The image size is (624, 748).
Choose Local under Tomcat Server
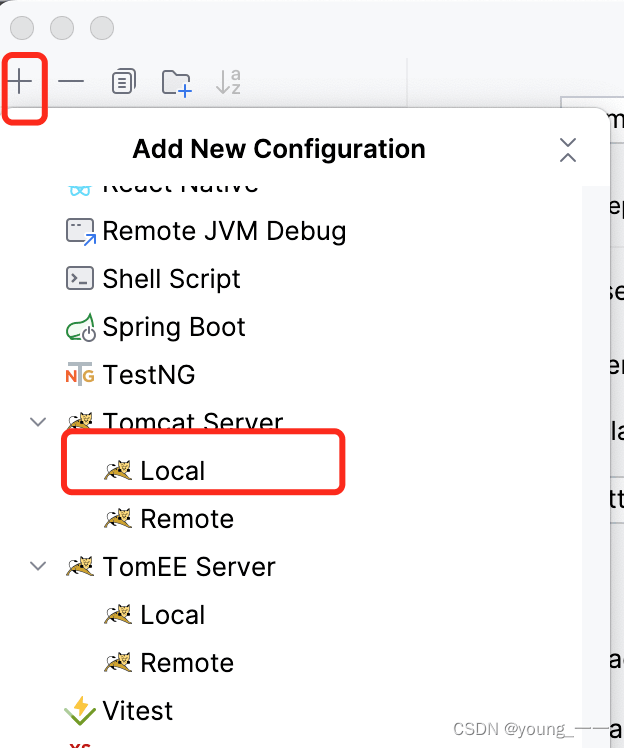pos(173,471)
